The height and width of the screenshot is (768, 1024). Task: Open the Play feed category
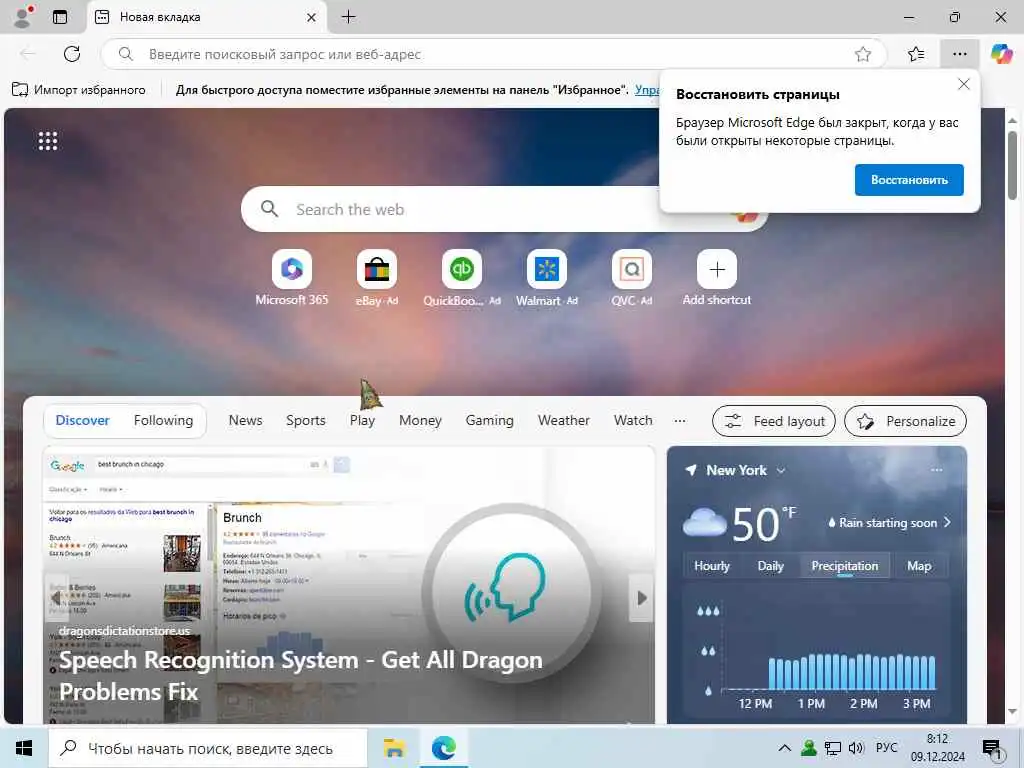362,421
